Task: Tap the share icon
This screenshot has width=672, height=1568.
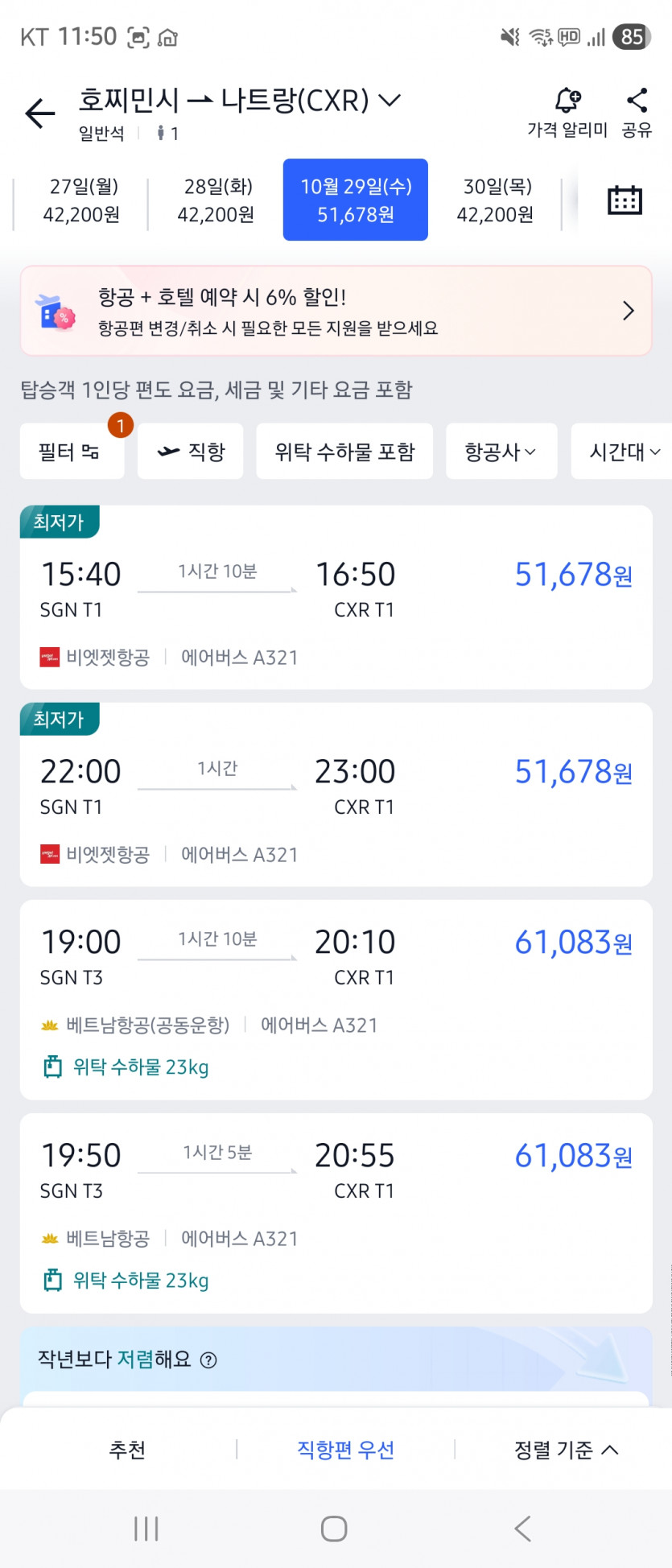Action: [637, 101]
